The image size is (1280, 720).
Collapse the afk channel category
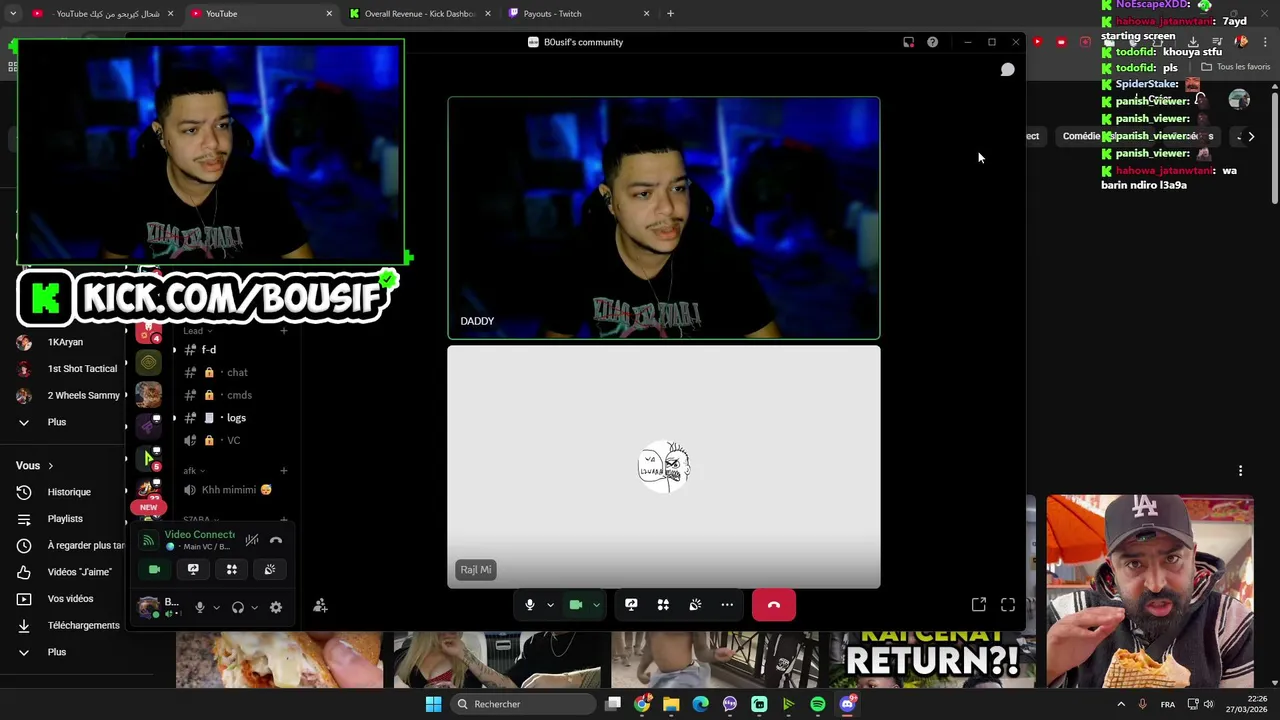tap(194, 471)
